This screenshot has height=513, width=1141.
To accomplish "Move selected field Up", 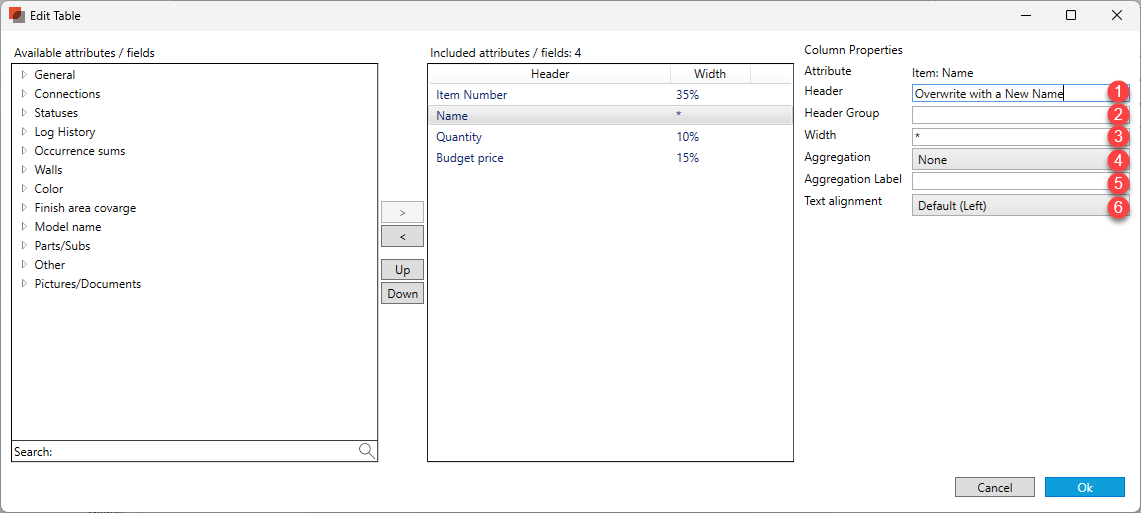I will click(x=402, y=270).
